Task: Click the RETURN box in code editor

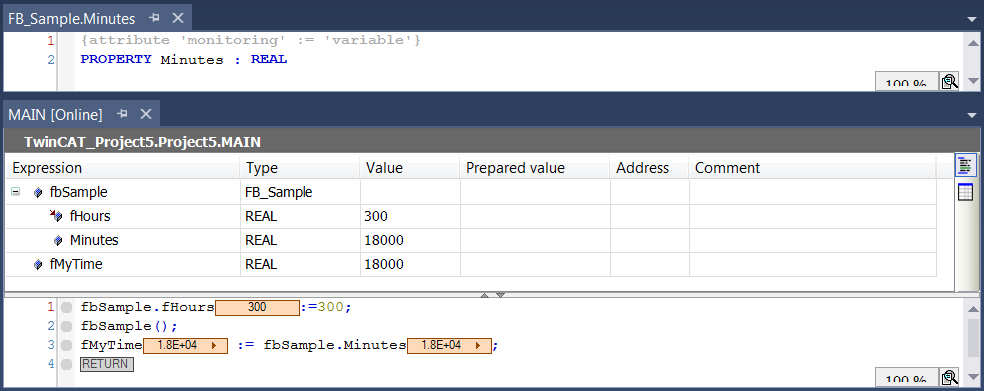Action: tap(107, 364)
